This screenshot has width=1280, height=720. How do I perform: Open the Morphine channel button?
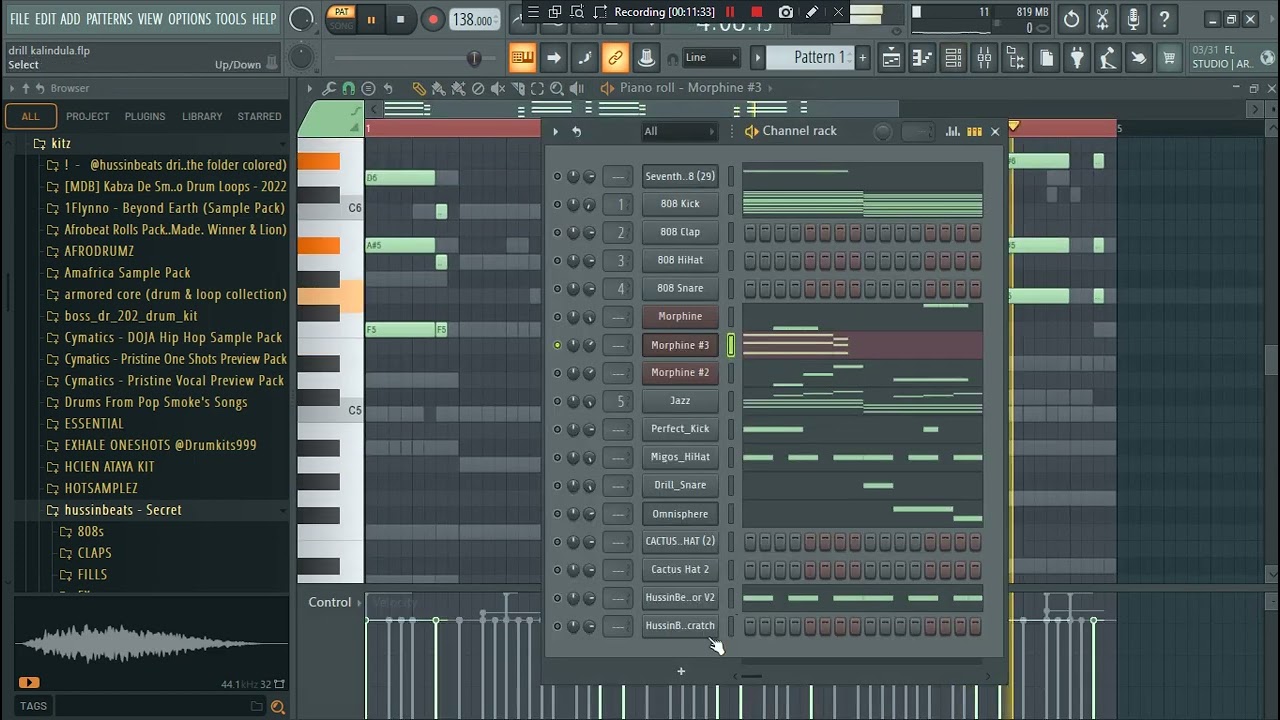coord(680,317)
